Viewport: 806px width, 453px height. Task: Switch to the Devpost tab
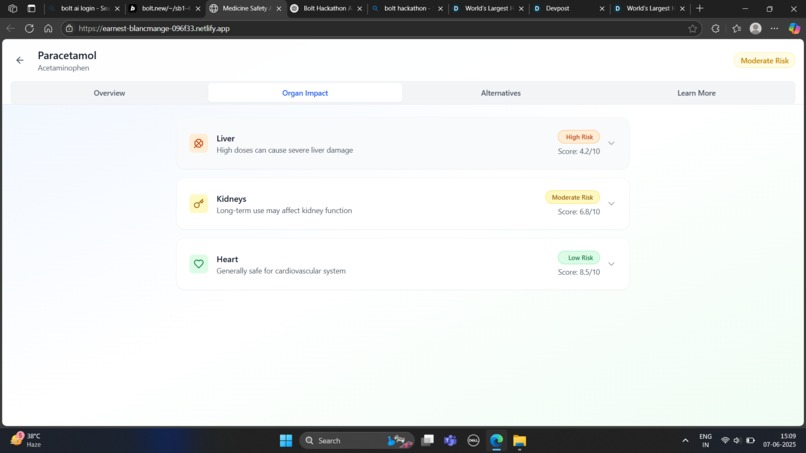point(569,9)
